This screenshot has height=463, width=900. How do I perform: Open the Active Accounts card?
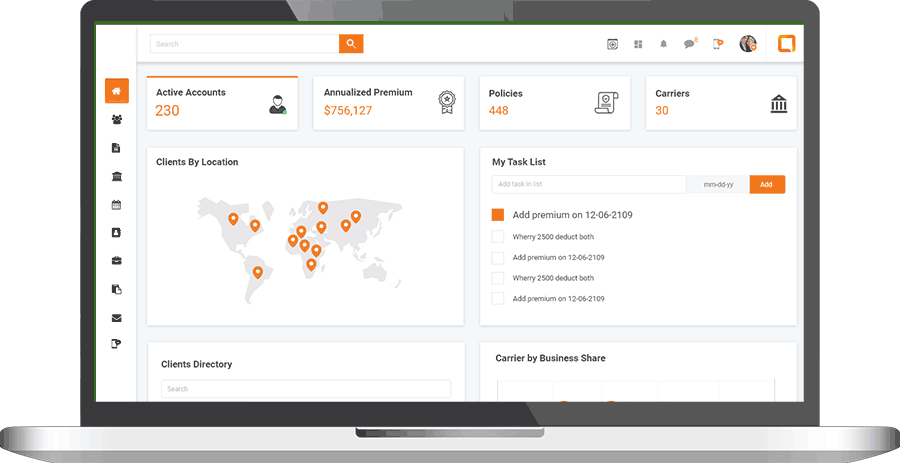pos(222,102)
